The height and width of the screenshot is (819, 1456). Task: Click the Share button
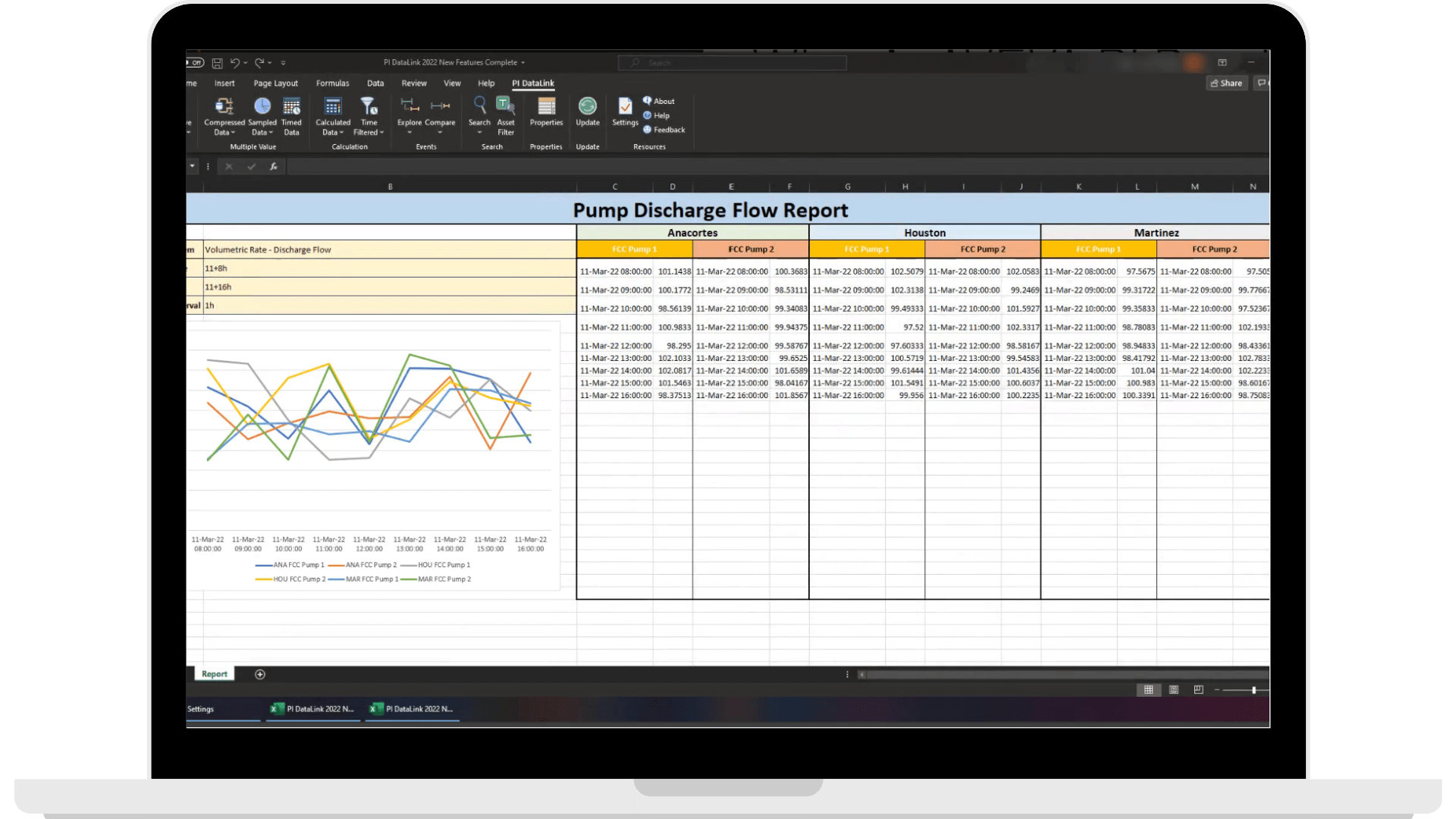[x=1226, y=83]
